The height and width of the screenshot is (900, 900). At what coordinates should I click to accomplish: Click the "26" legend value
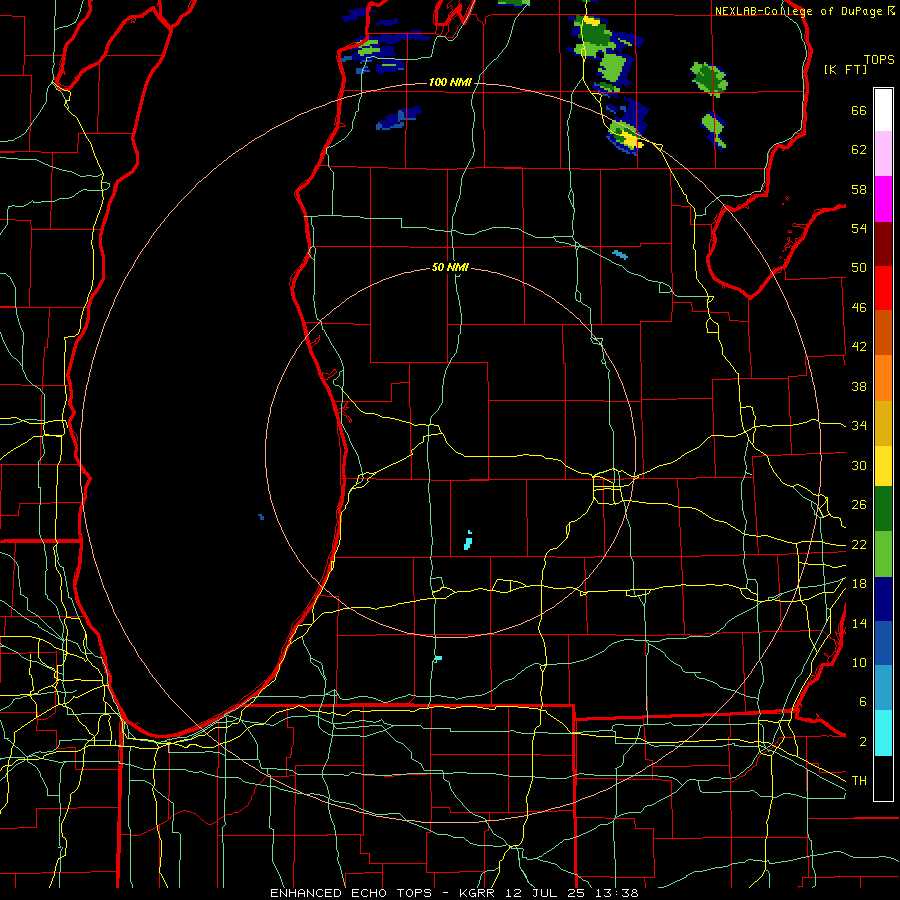tap(859, 505)
